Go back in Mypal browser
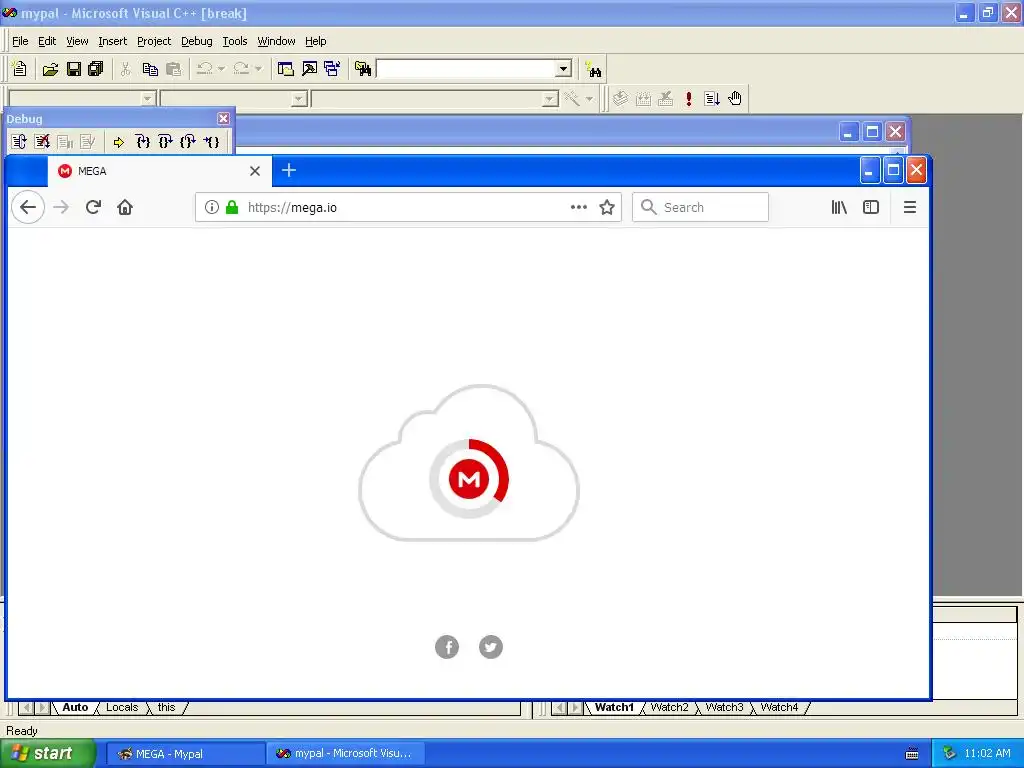The image size is (1024, 768). pyautogui.click(x=28, y=207)
